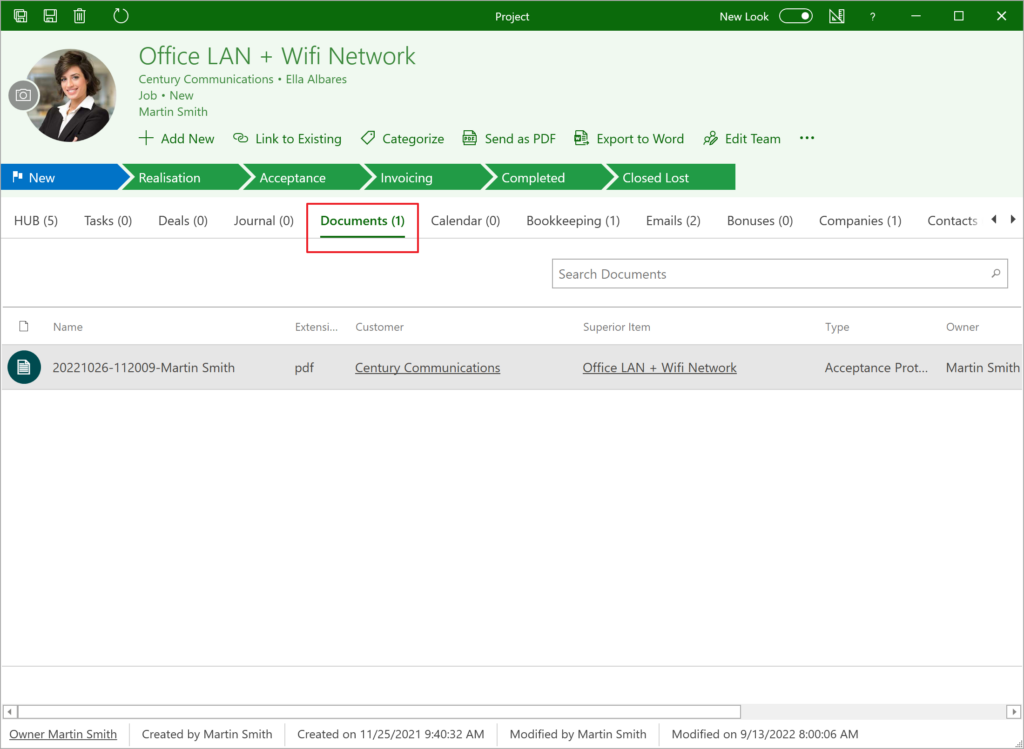Sort by the Customer column header
Image resolution: width=1024 pixels, height=749 pixels.
[379, 327]
